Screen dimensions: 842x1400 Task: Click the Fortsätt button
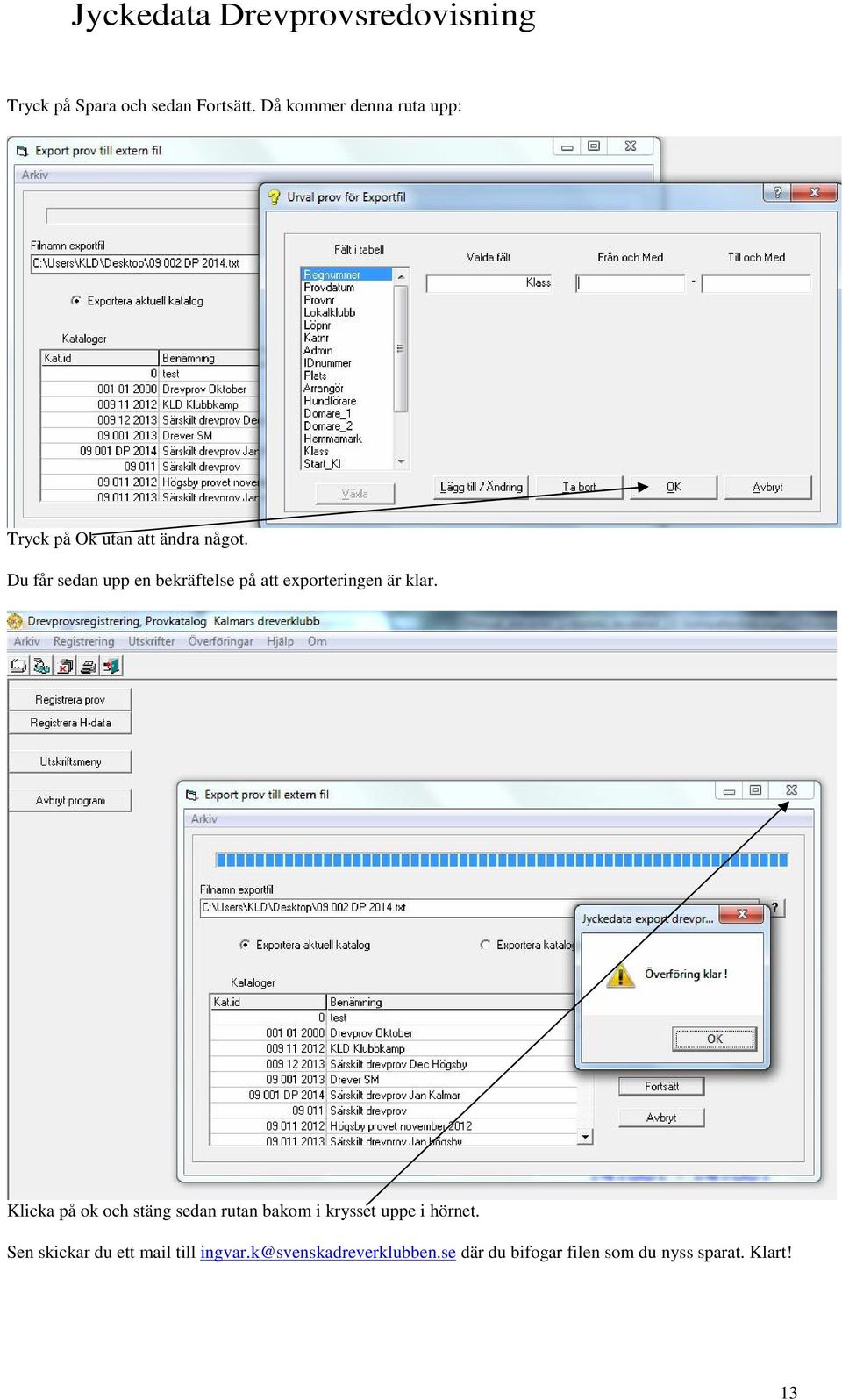662,1086
